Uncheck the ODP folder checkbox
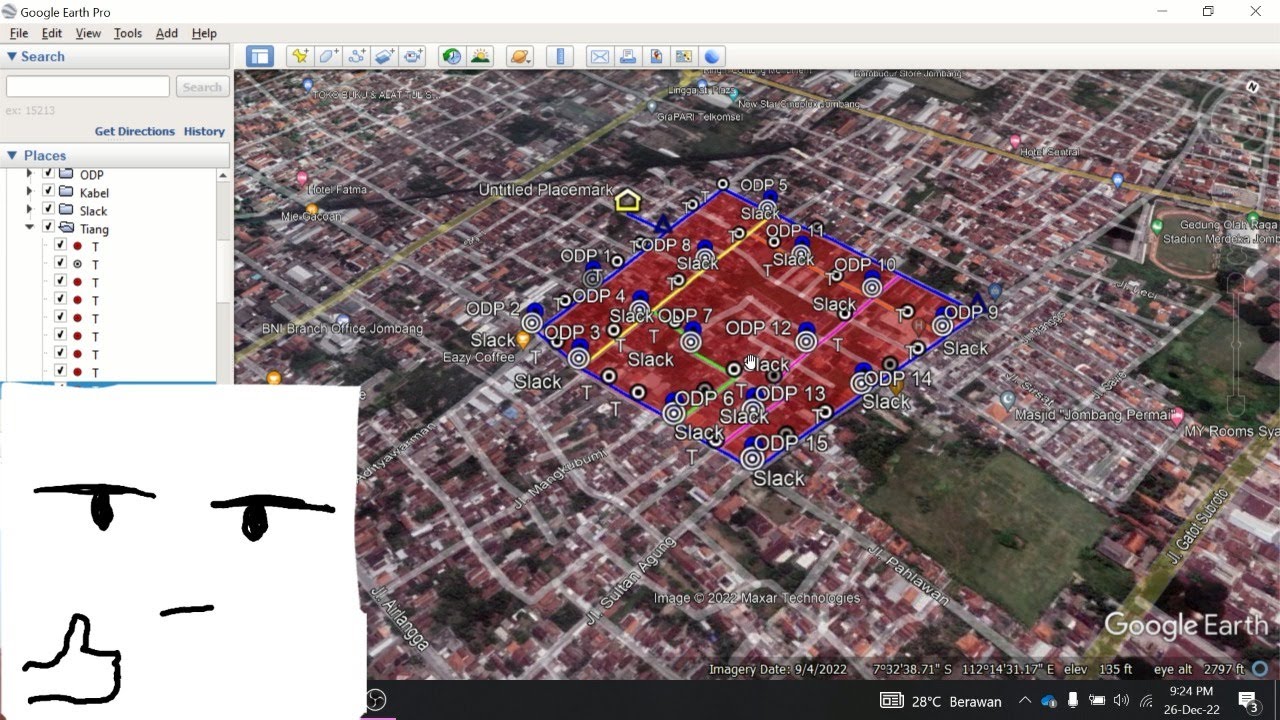This screenshot has height=720, width=1280. [47, 174]
